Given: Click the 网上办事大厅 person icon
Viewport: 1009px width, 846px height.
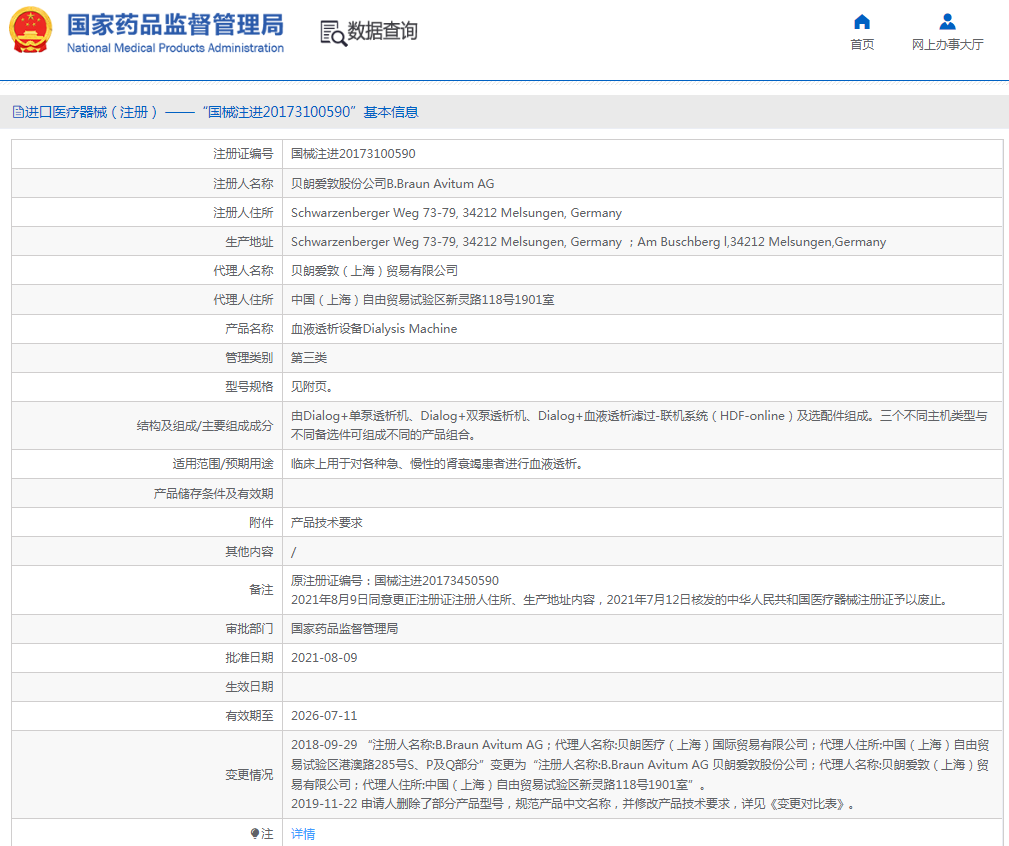Looking at the screenshot, I should 947,22.
